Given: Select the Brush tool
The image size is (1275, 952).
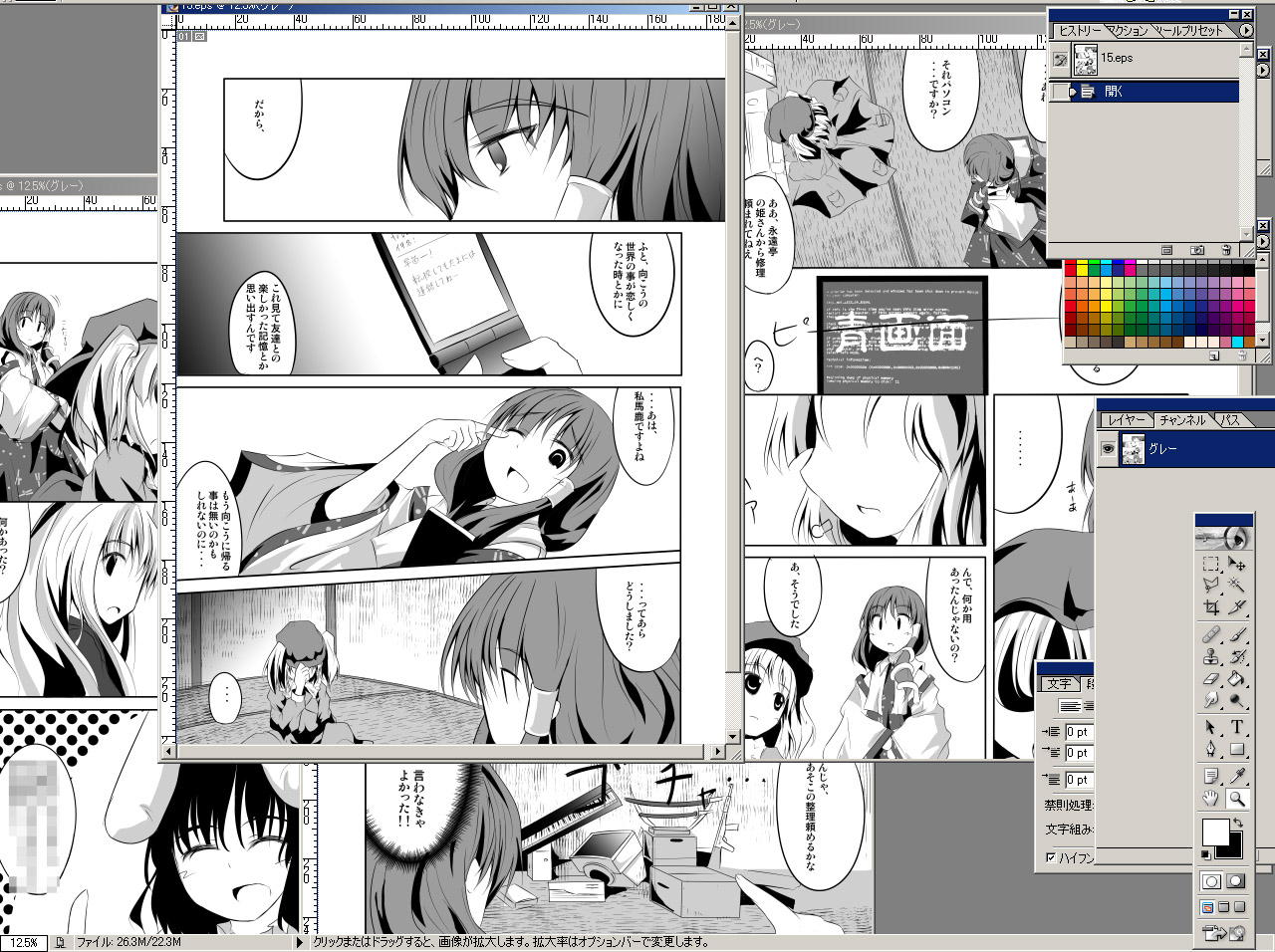Looking at the screenshot, I should 1237,635.
